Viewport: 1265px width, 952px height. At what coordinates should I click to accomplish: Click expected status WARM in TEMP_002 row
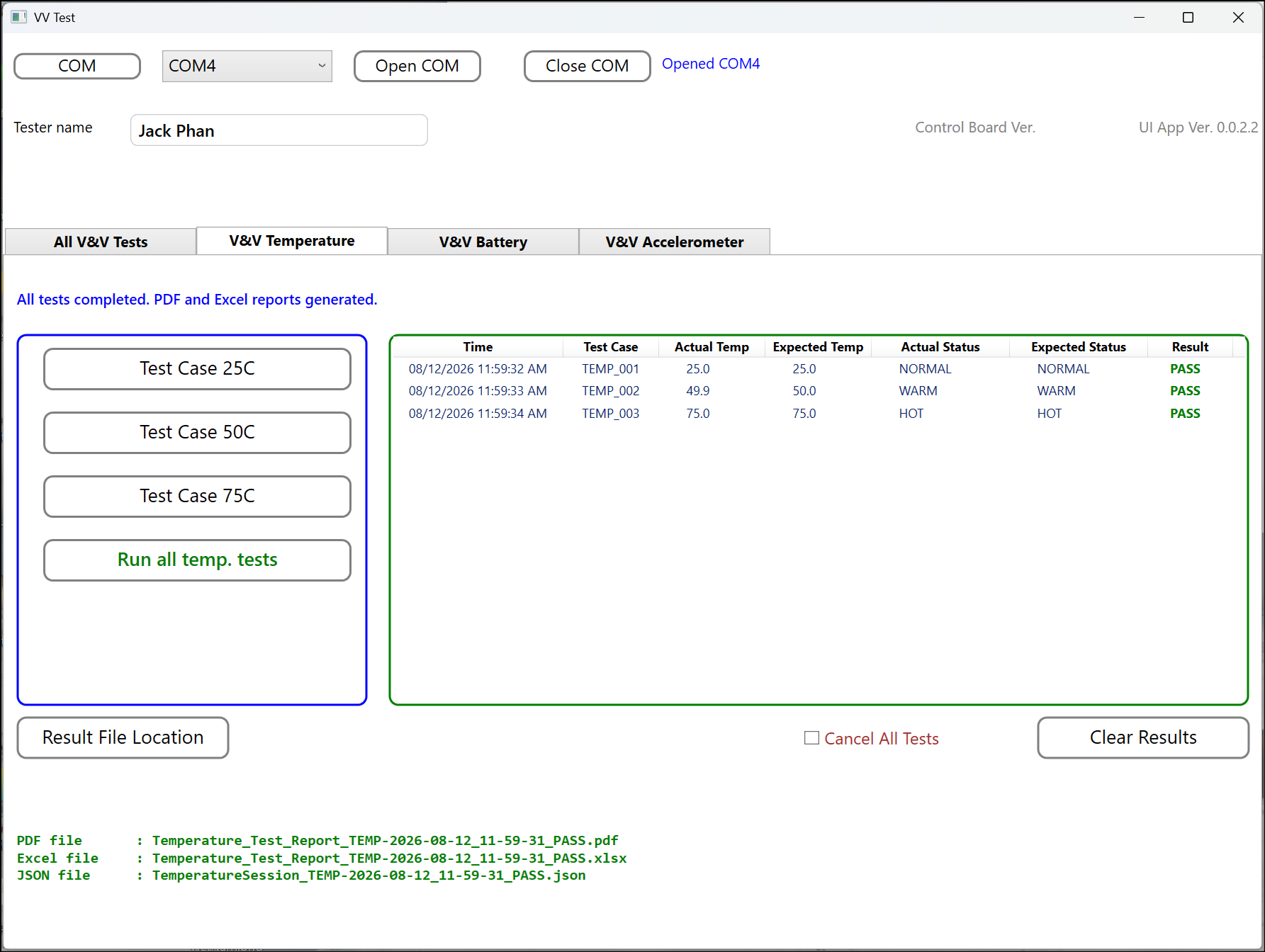1057,391
